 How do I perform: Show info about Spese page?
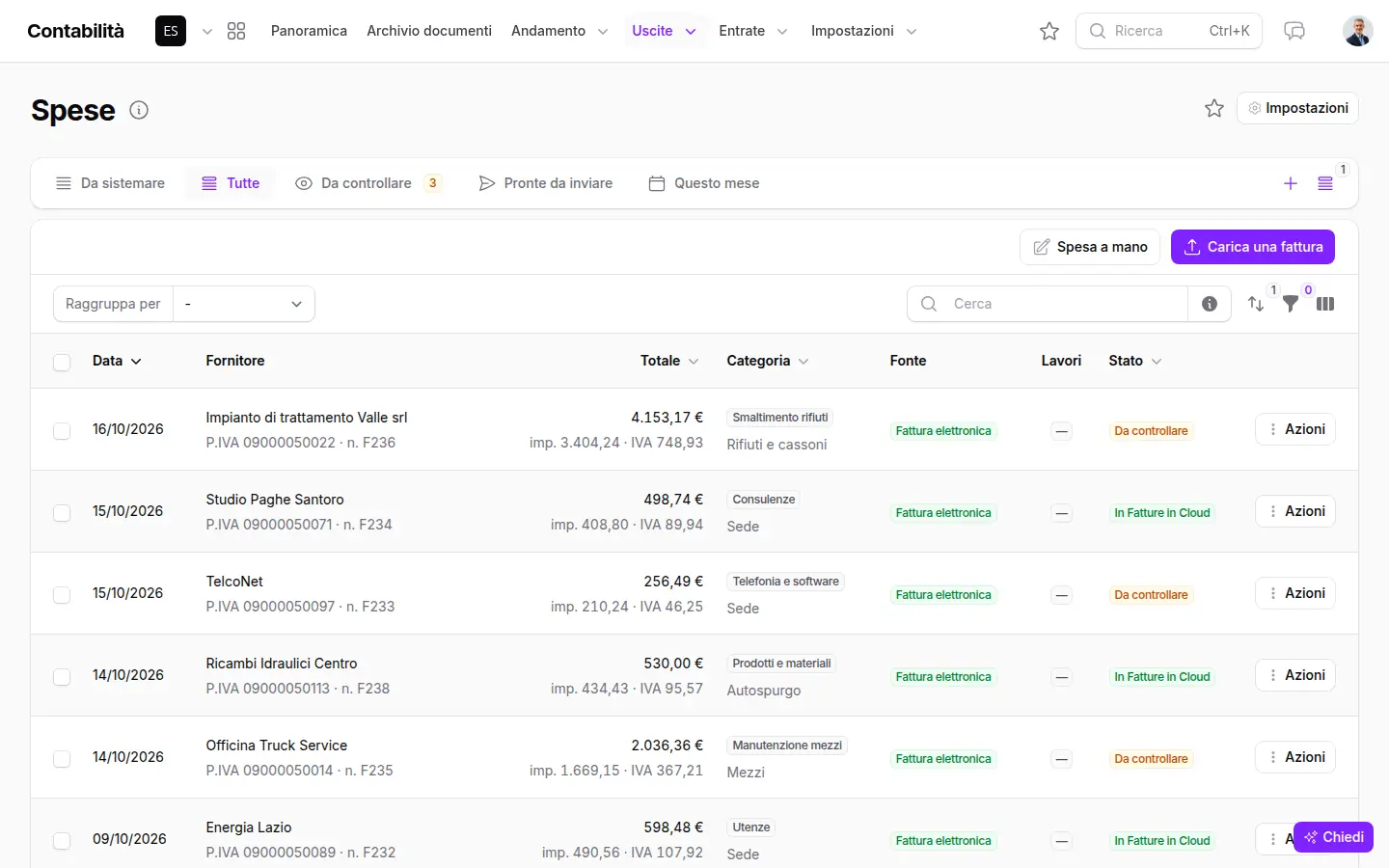[x=139, y=110]
